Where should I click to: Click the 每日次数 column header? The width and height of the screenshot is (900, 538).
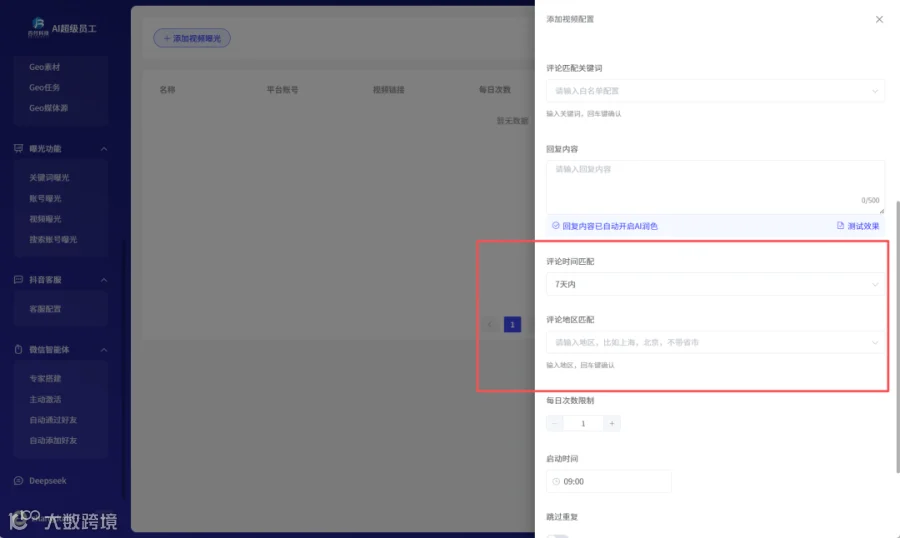tap(495, 90)
